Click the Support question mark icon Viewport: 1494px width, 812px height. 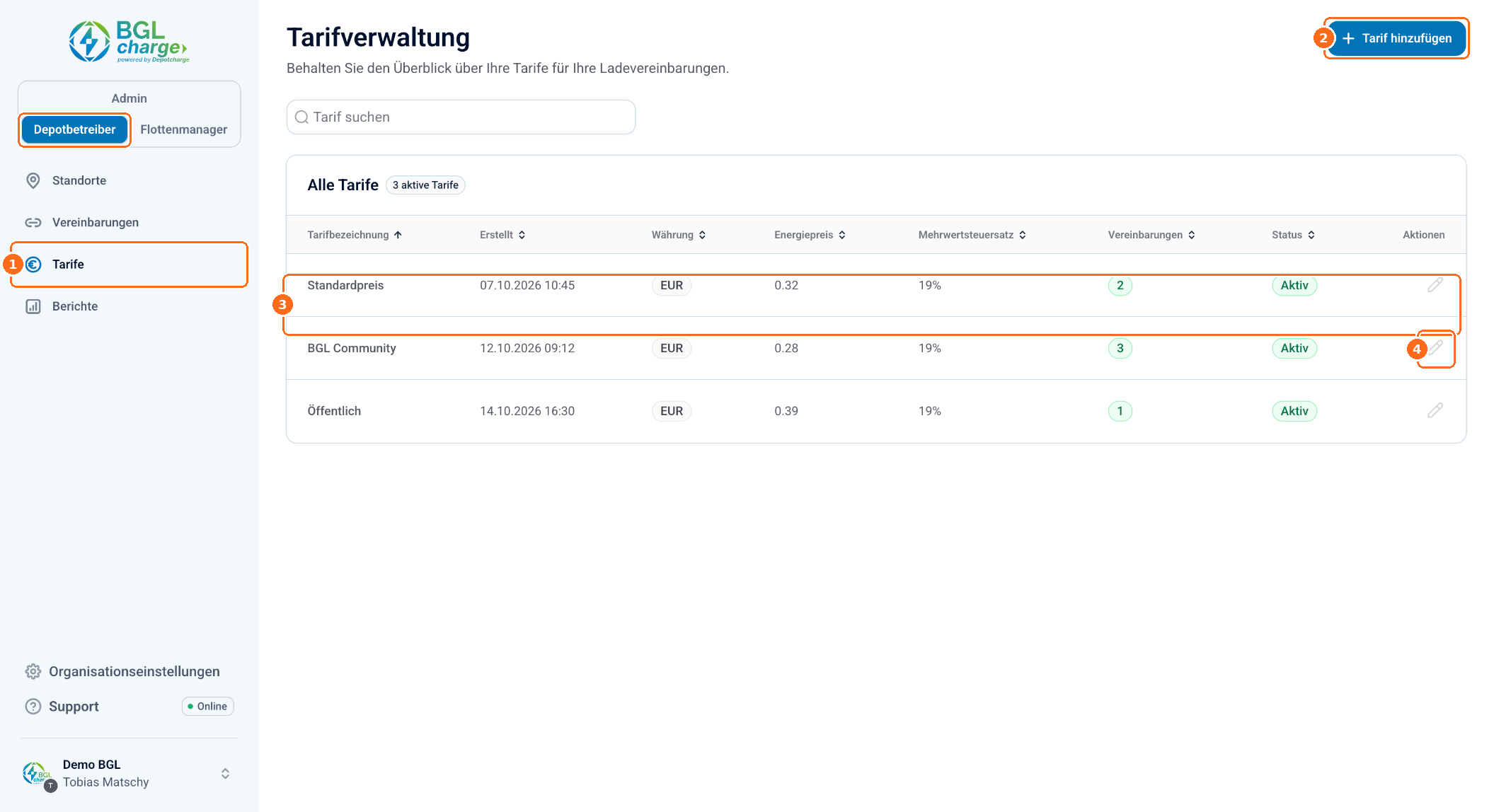click(x=33, y=707)
